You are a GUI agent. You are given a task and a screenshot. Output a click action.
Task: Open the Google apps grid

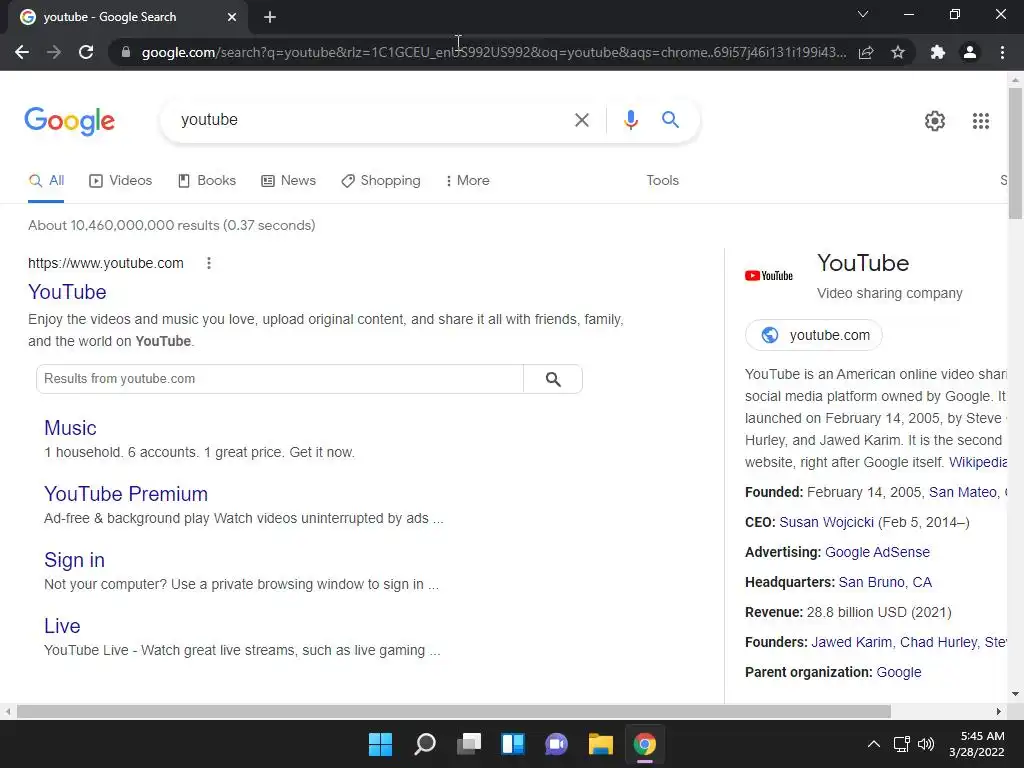(980, 121)
